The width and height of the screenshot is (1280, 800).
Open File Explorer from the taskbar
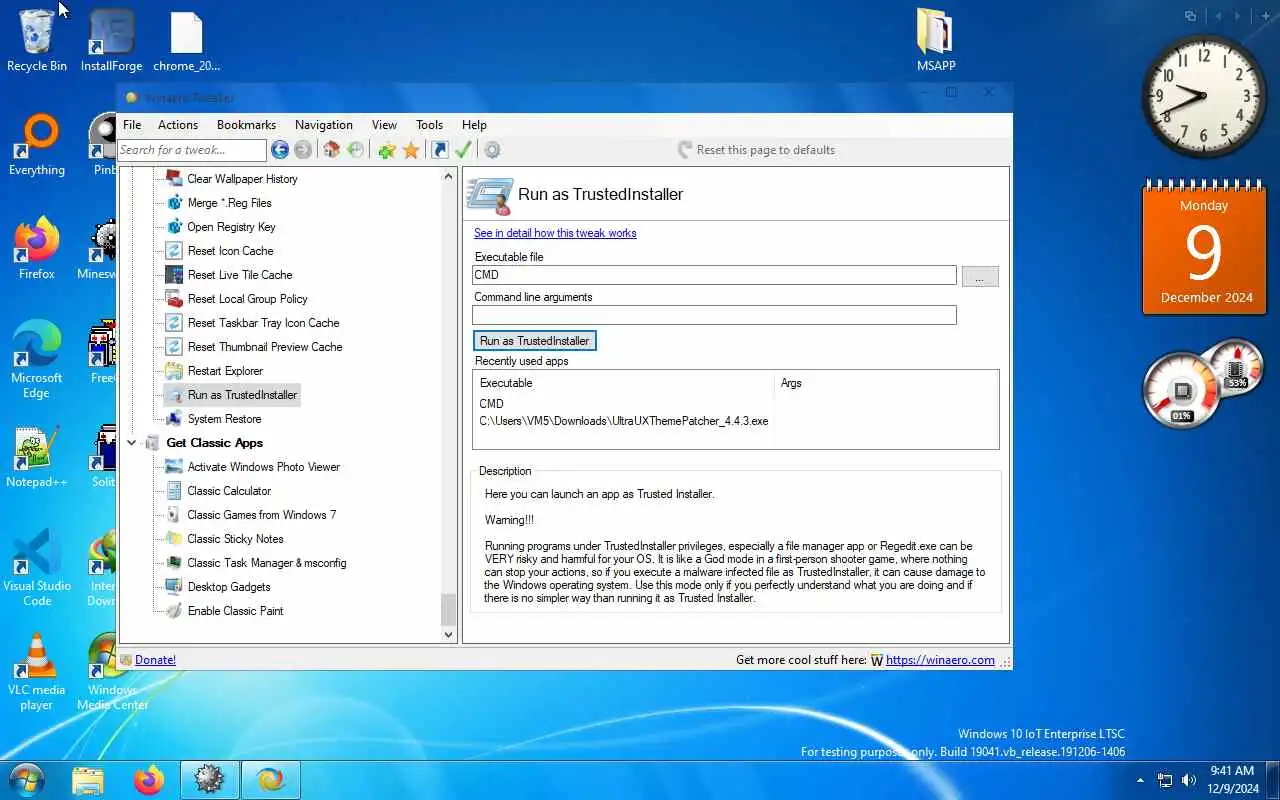tap(88, 780)
